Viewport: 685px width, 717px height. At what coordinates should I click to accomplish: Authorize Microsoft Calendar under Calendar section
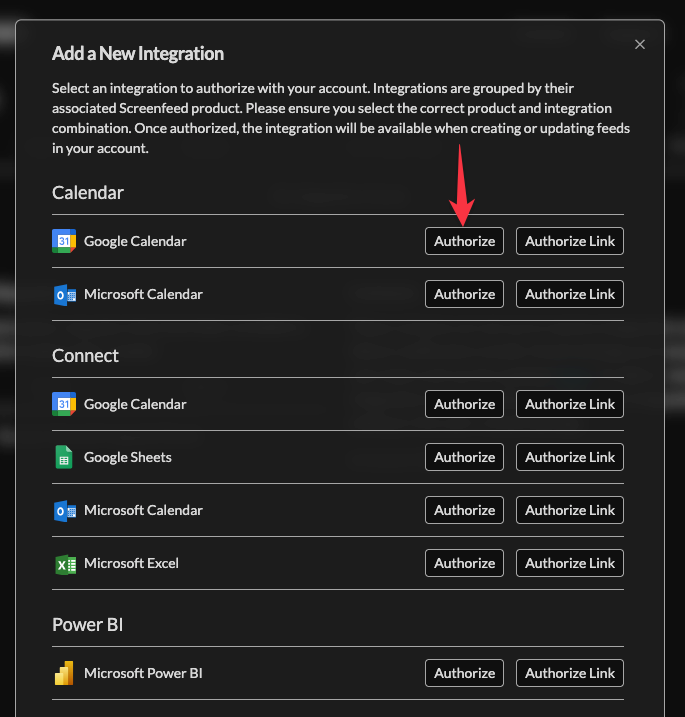coord(464,294)
